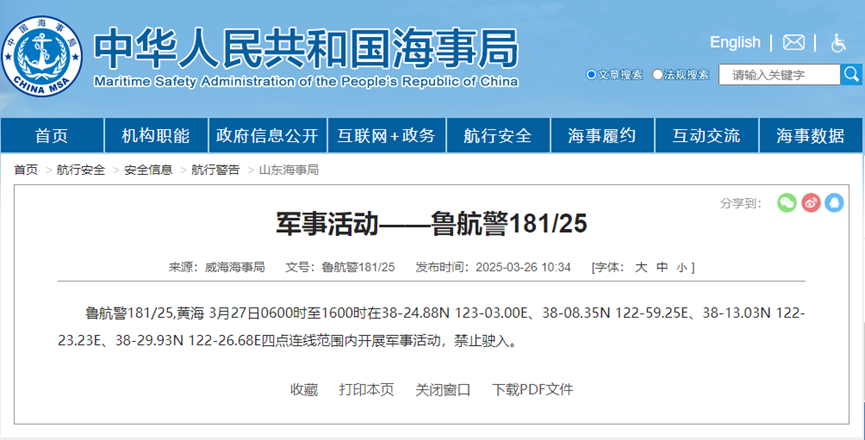Switch site to English

coord(735,42)
